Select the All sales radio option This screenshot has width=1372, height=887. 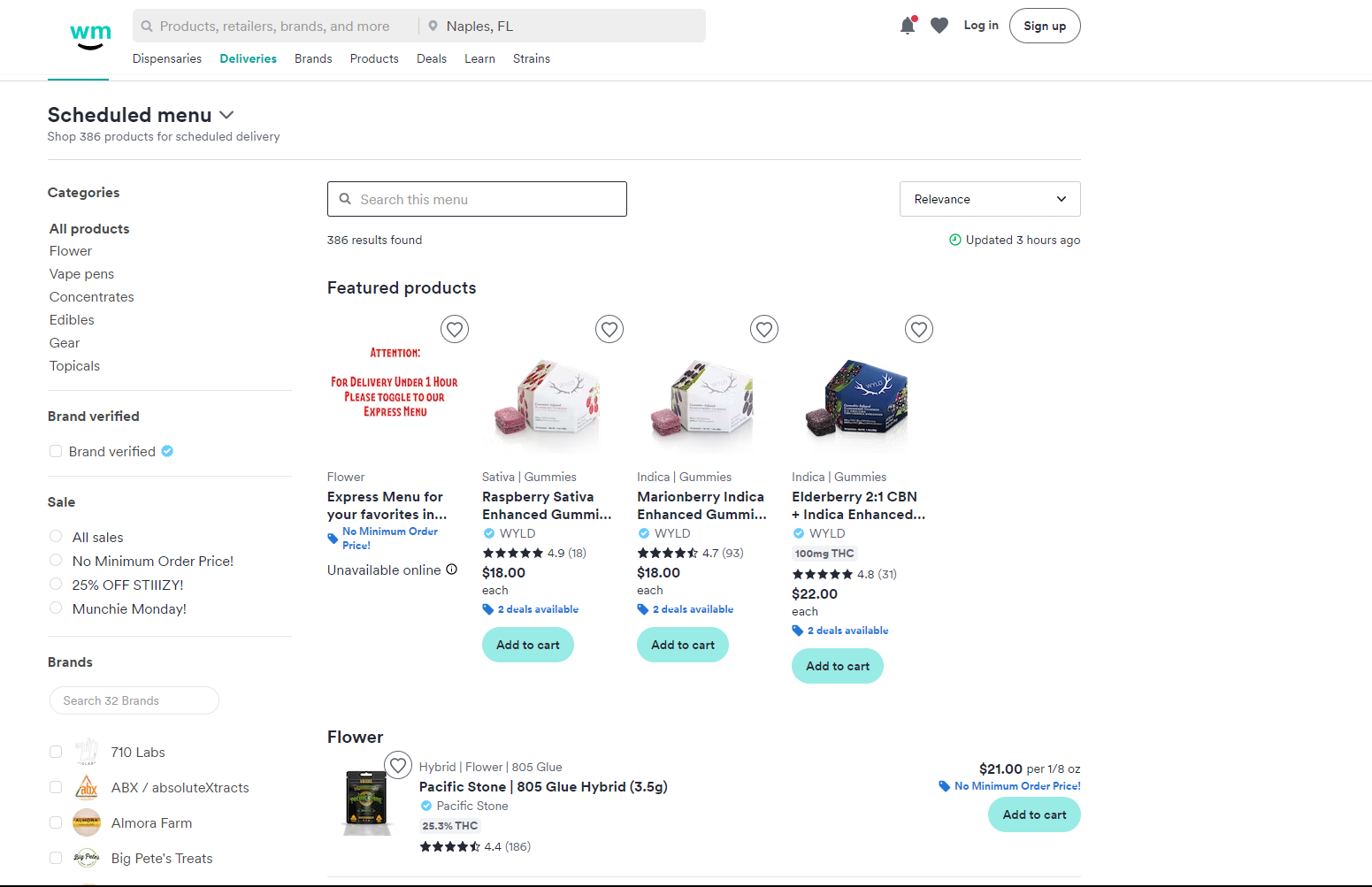click(x=56, y=537)
